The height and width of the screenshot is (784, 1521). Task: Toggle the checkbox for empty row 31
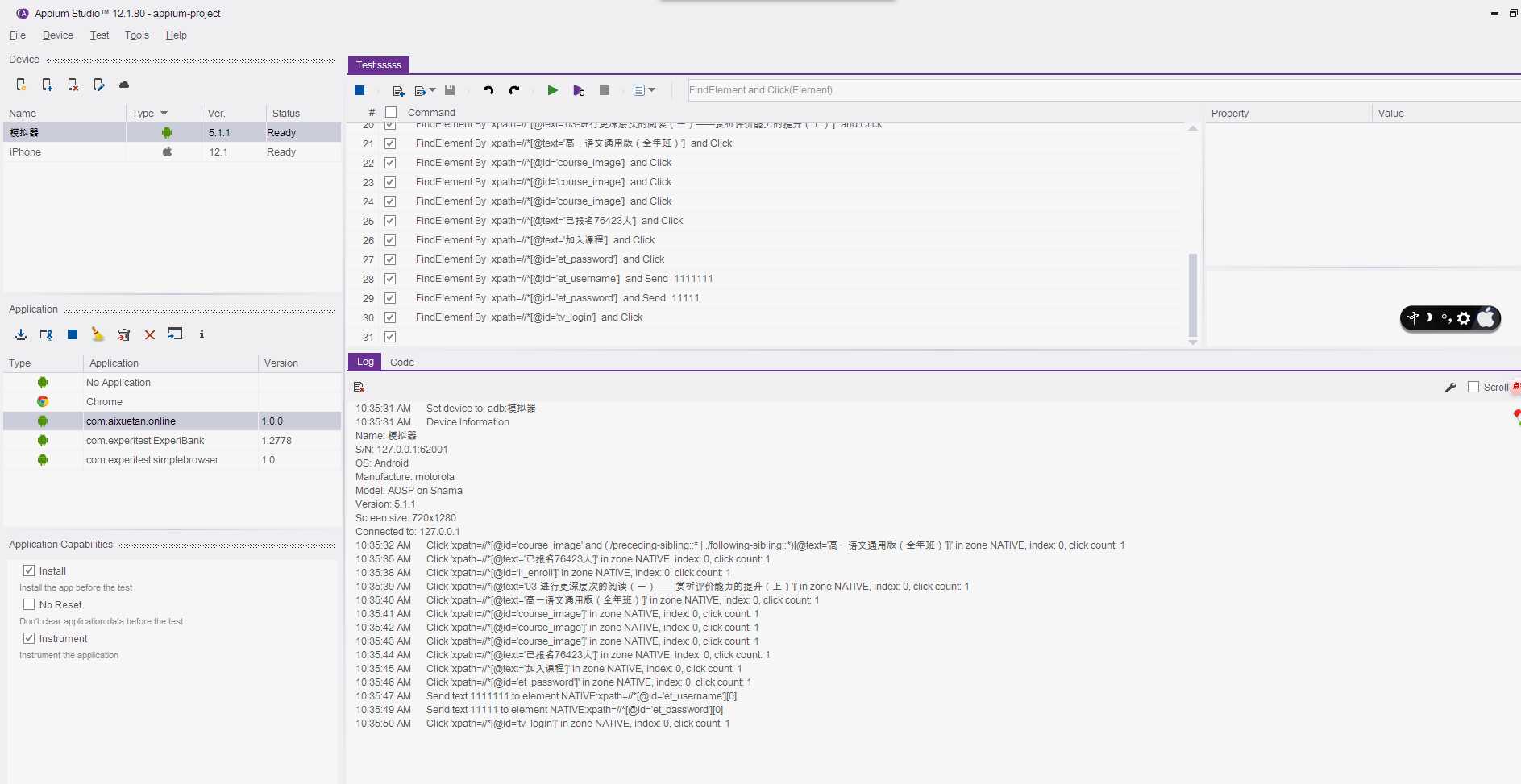tap(390, 337)
